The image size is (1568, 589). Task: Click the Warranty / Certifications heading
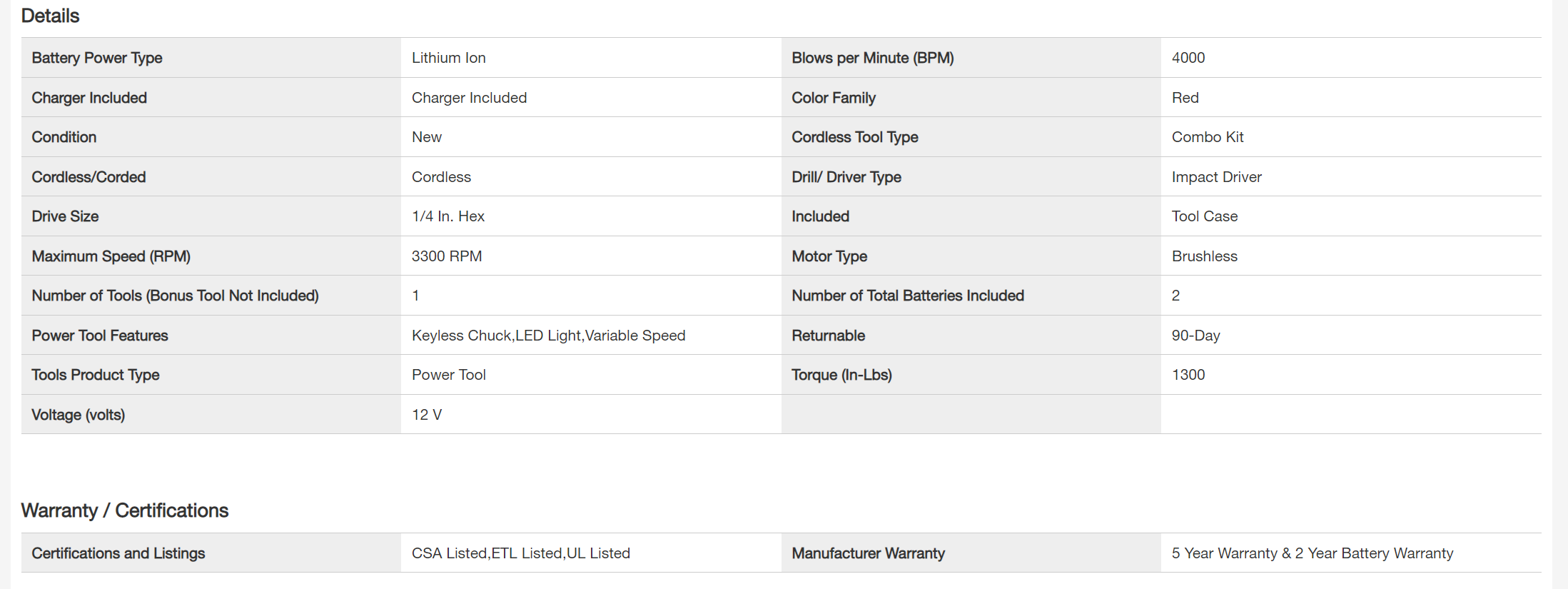(125, 510)
